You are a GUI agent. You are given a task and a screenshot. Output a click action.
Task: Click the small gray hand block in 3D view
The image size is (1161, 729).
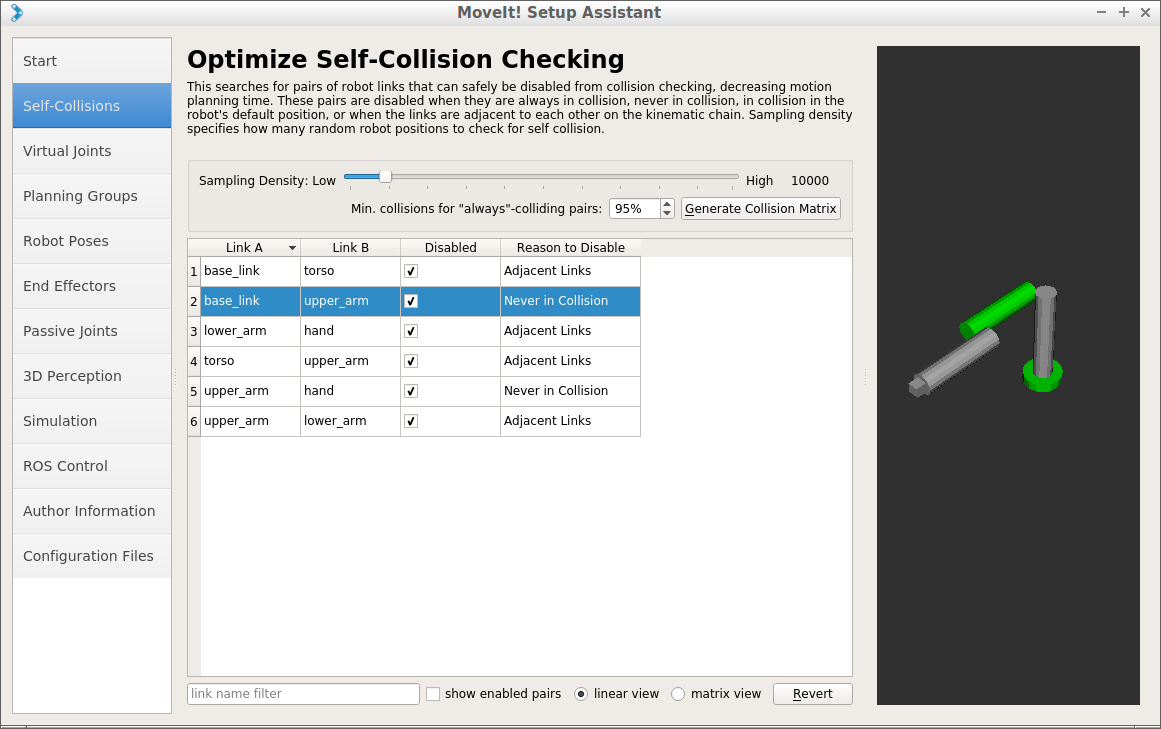[x=918, y=386]
